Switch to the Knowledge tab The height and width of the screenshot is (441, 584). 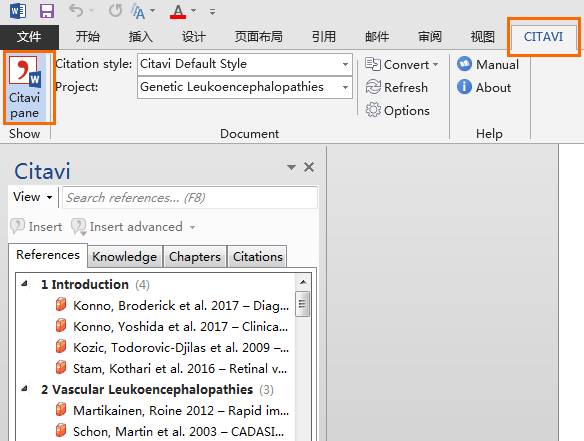[124, 256]
